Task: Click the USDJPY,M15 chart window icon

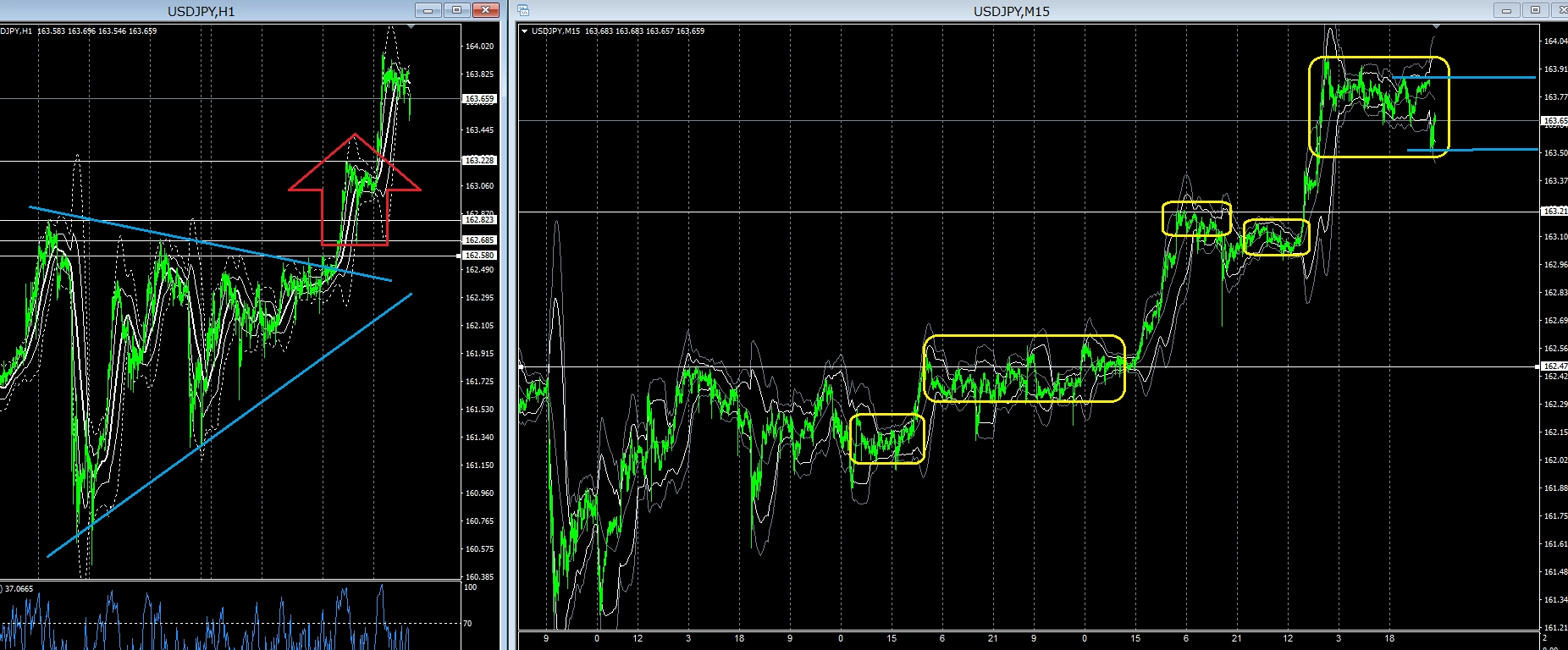Action: coord(524,10)
